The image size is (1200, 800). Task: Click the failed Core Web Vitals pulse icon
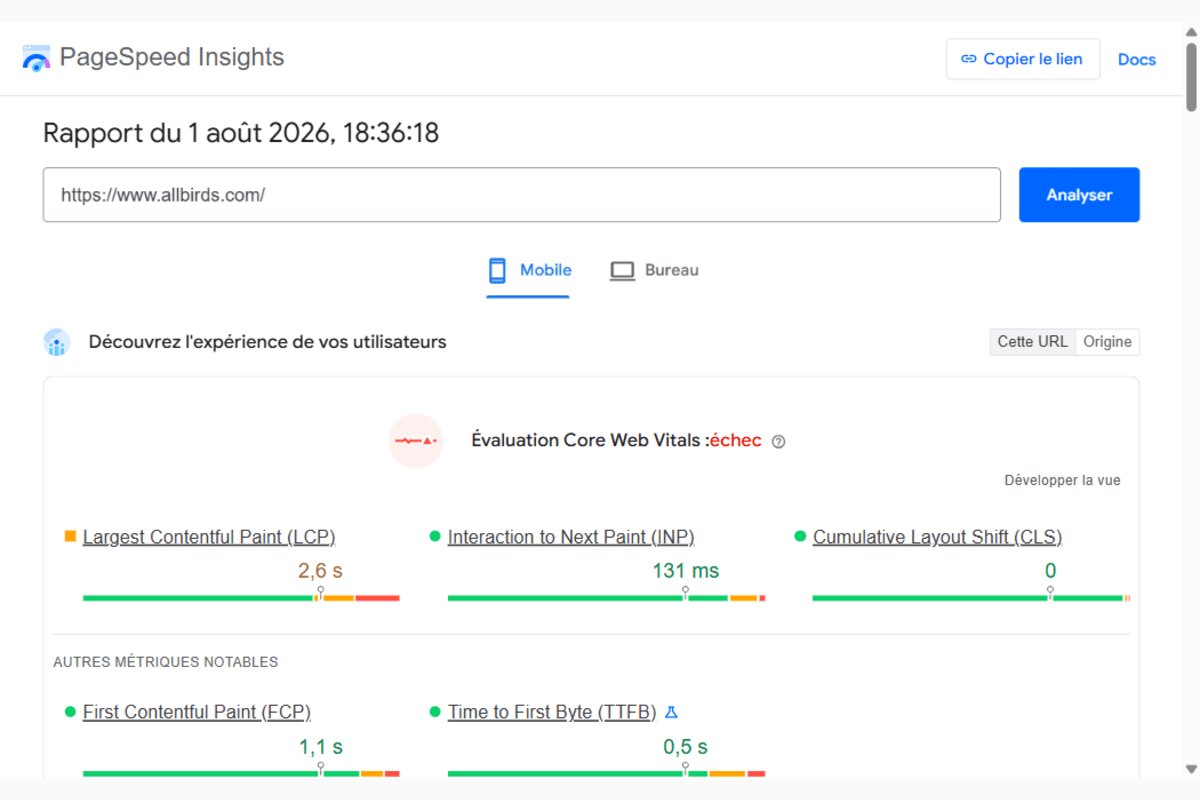416,441
